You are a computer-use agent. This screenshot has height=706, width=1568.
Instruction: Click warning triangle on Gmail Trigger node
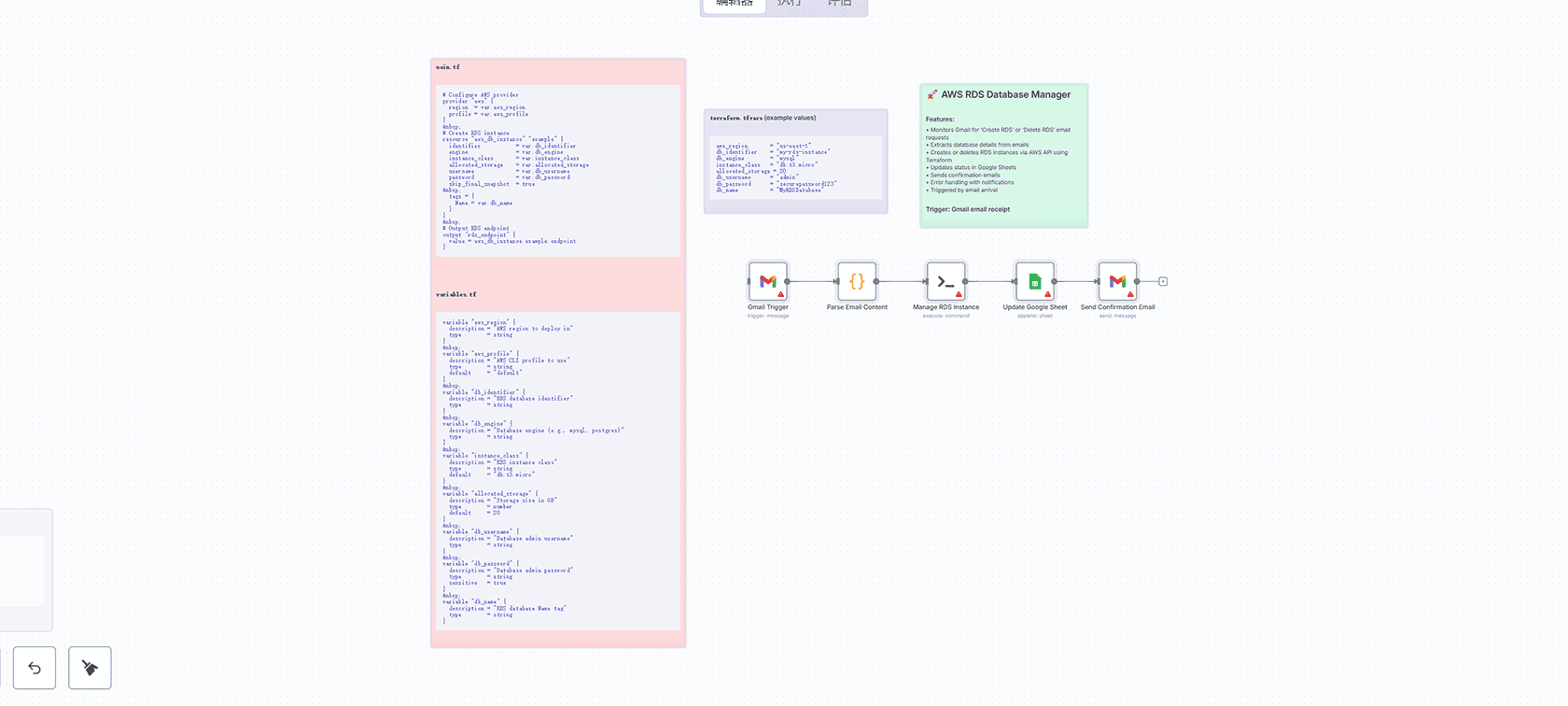pos(781,294)
